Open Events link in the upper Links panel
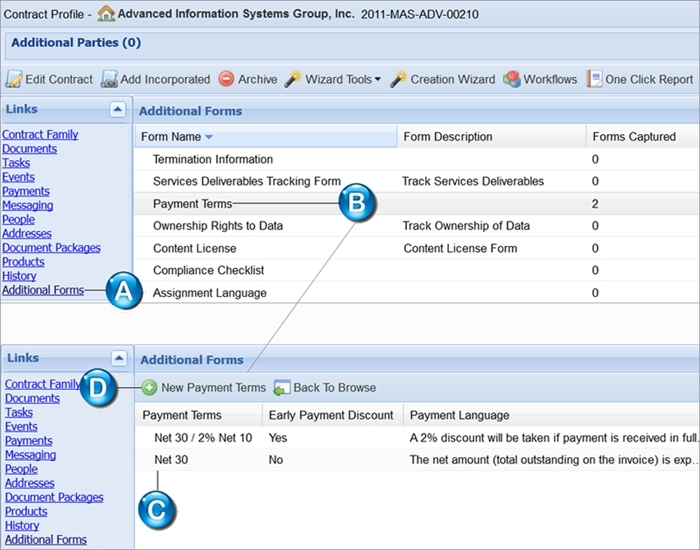 point(18,177)
